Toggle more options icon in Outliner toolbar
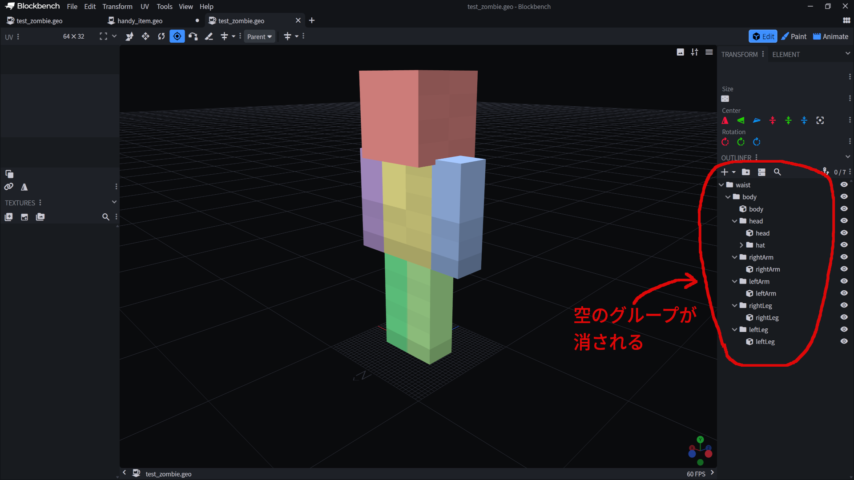The height and width of the screenshot is (480, 854). [761, 172]
